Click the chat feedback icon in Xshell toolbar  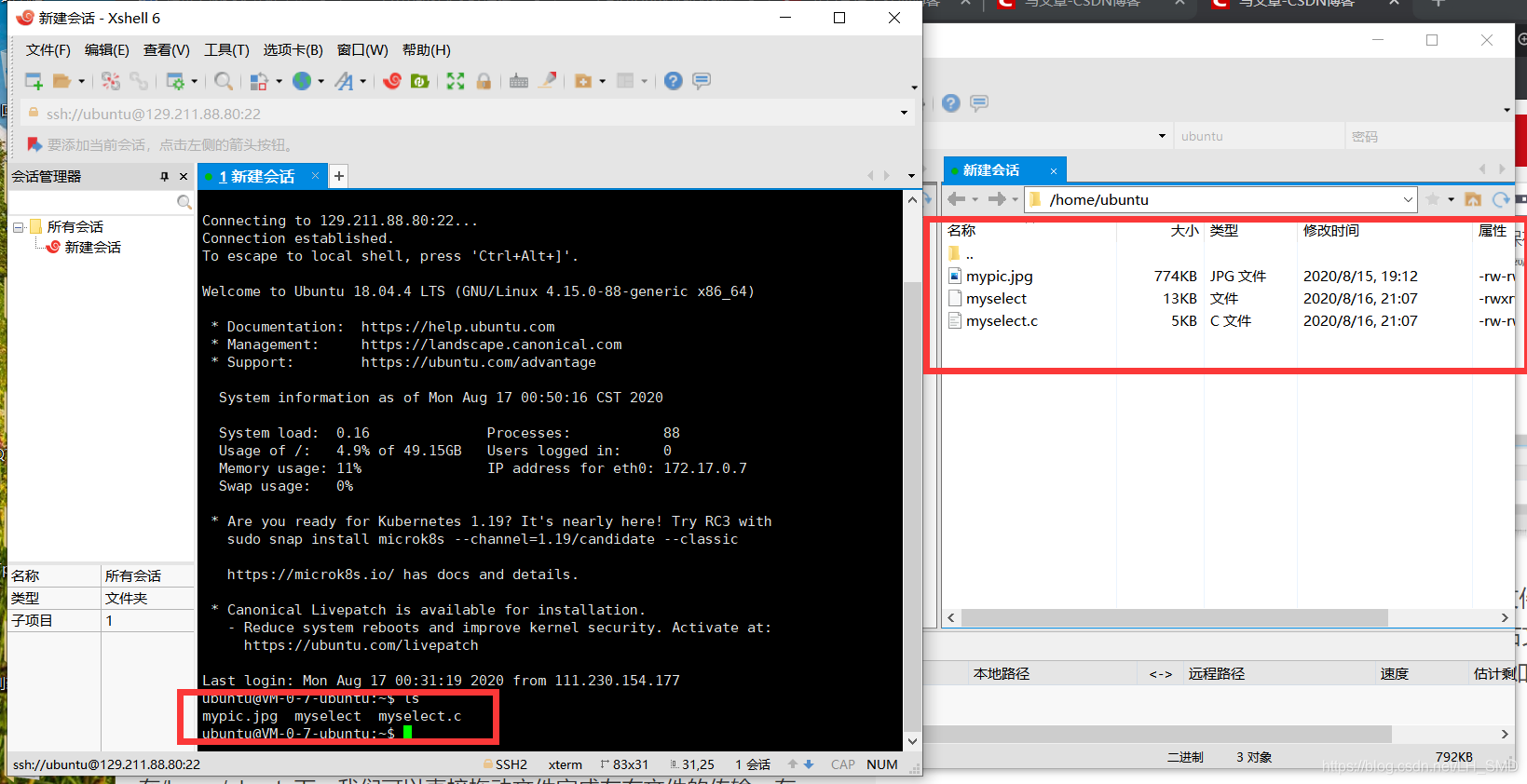pyautogui.click(x=702, y=81)
